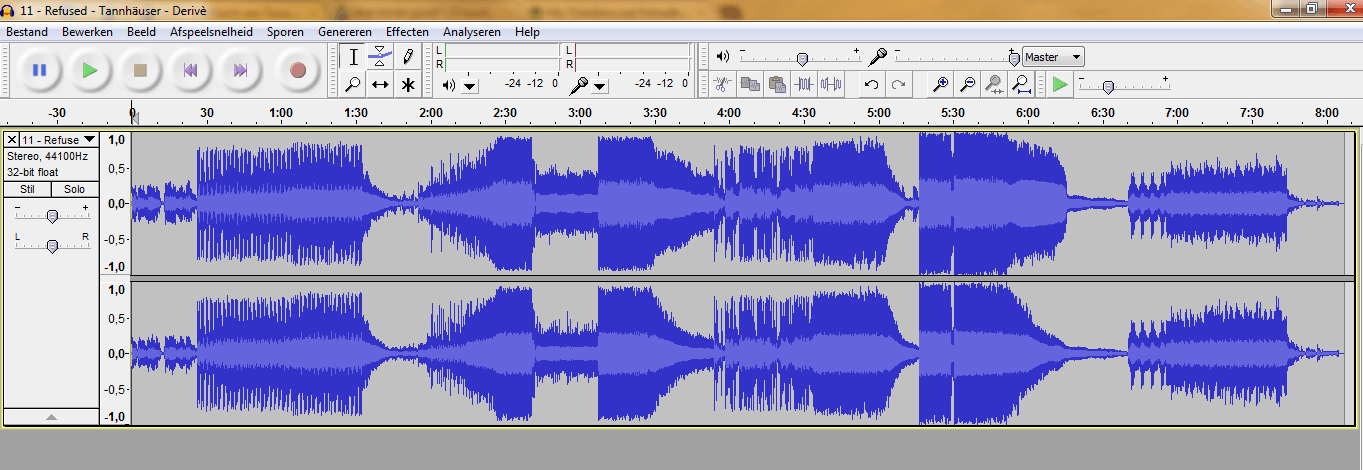1363x470 pixels.
Task: Open the Analyseren menu
Action: (472, 32)
